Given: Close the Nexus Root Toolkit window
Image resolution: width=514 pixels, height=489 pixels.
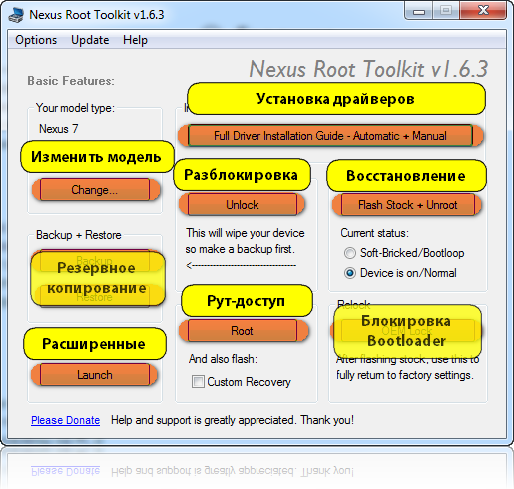Looking at the screenshot, I should coord(483,11).
